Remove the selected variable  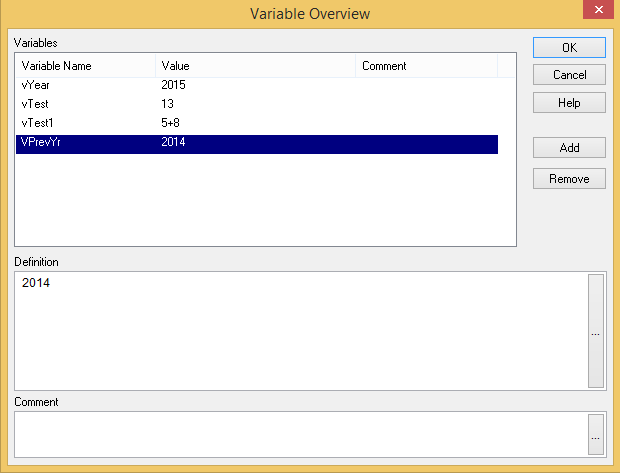tap(569, 180)
